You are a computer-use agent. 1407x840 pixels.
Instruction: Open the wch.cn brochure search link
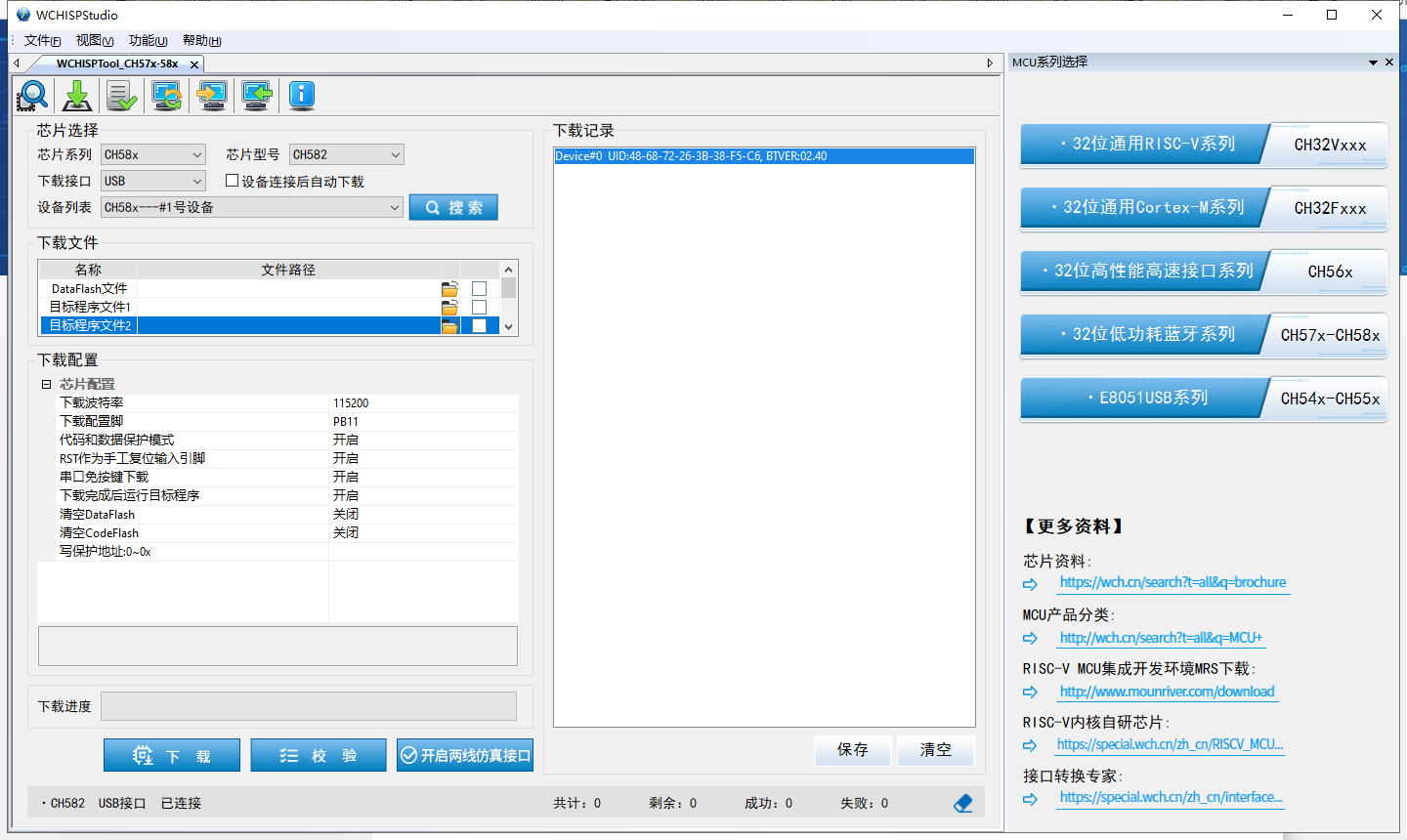[x=1172, y=582]
